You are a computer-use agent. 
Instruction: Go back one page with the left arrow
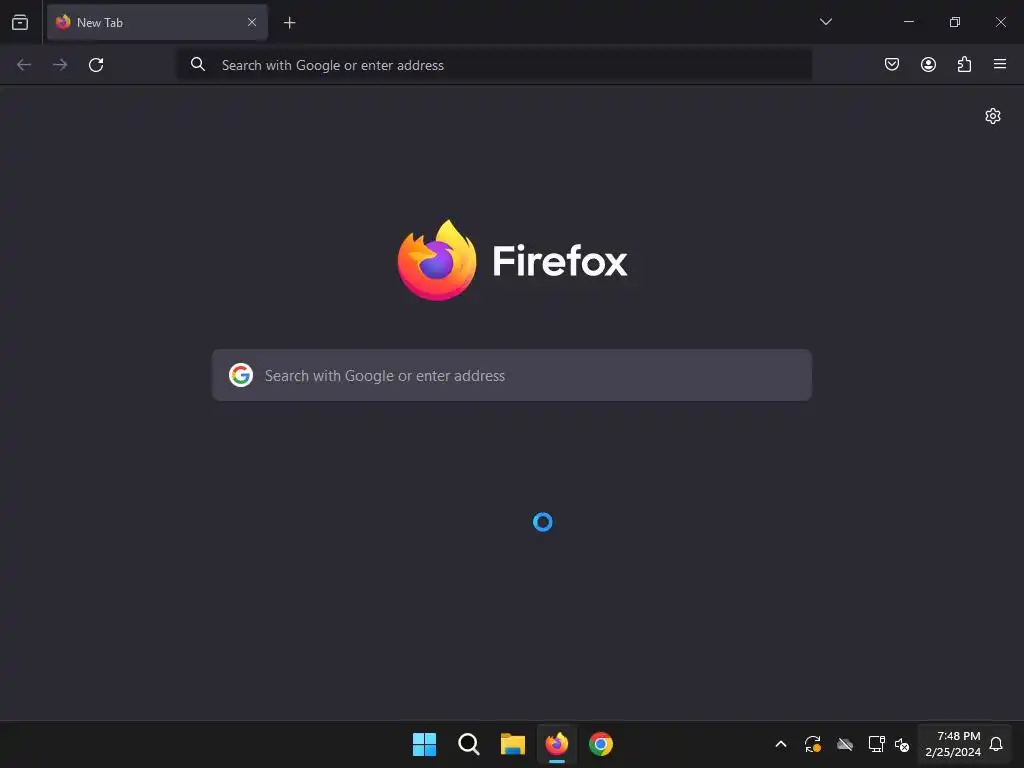pos(24,65)
